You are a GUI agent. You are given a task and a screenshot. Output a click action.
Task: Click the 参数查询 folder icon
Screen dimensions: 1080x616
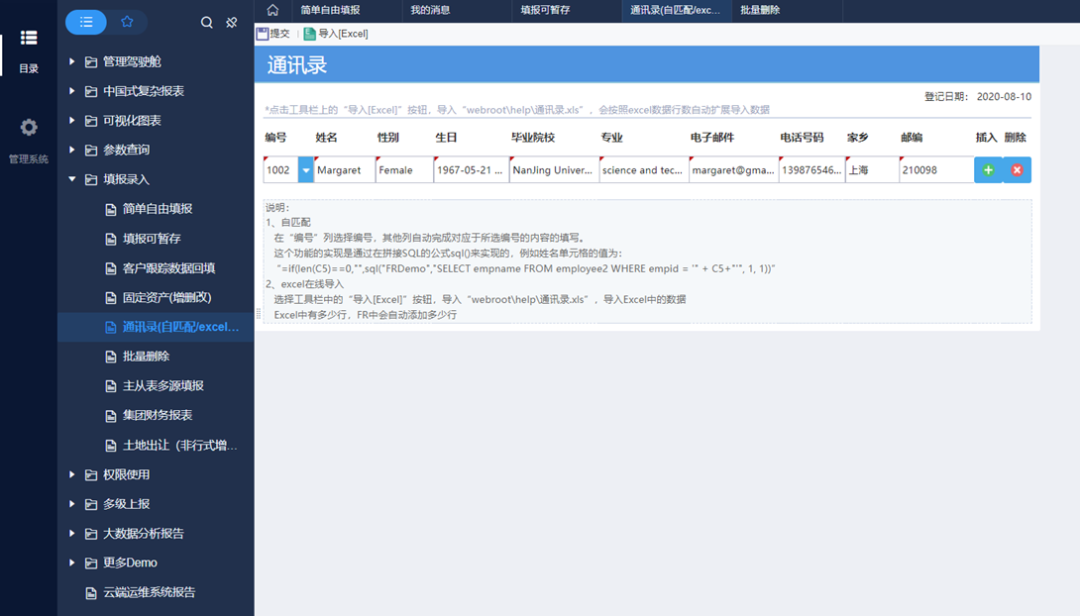(x=91, y=150)
